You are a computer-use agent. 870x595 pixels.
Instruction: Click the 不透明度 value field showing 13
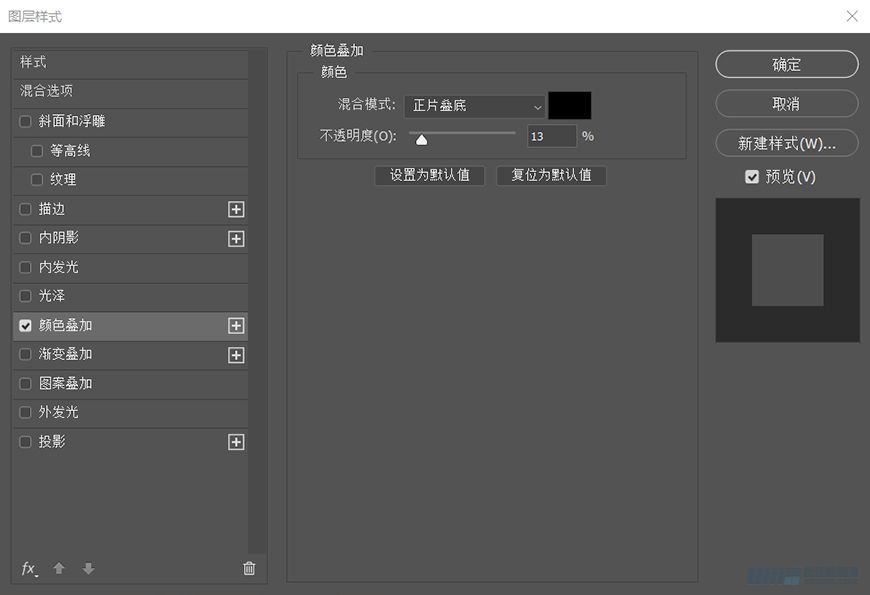tap(552, 137)
